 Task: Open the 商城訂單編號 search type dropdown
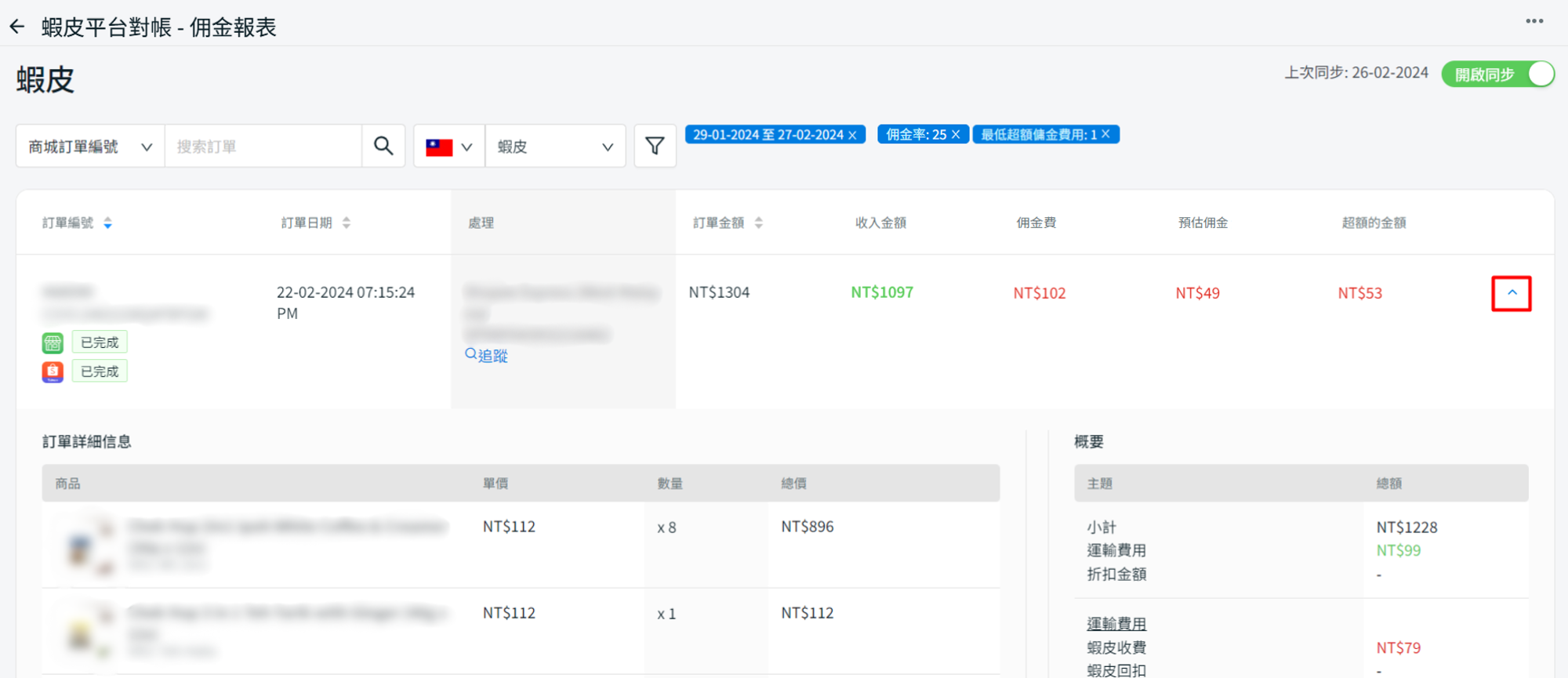tap(90, 147)
